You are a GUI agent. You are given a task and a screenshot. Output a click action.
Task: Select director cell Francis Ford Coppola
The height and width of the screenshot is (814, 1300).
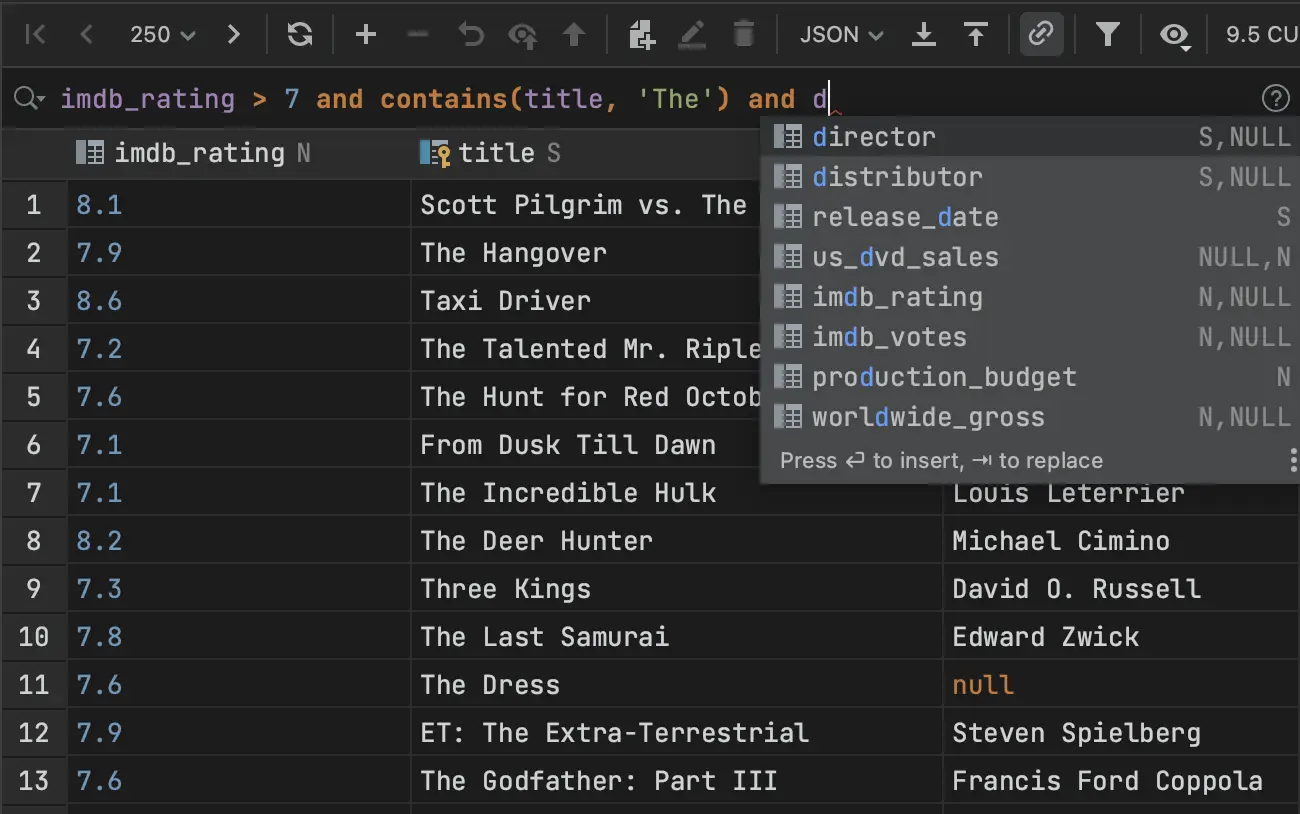(x=1122, y=781)
